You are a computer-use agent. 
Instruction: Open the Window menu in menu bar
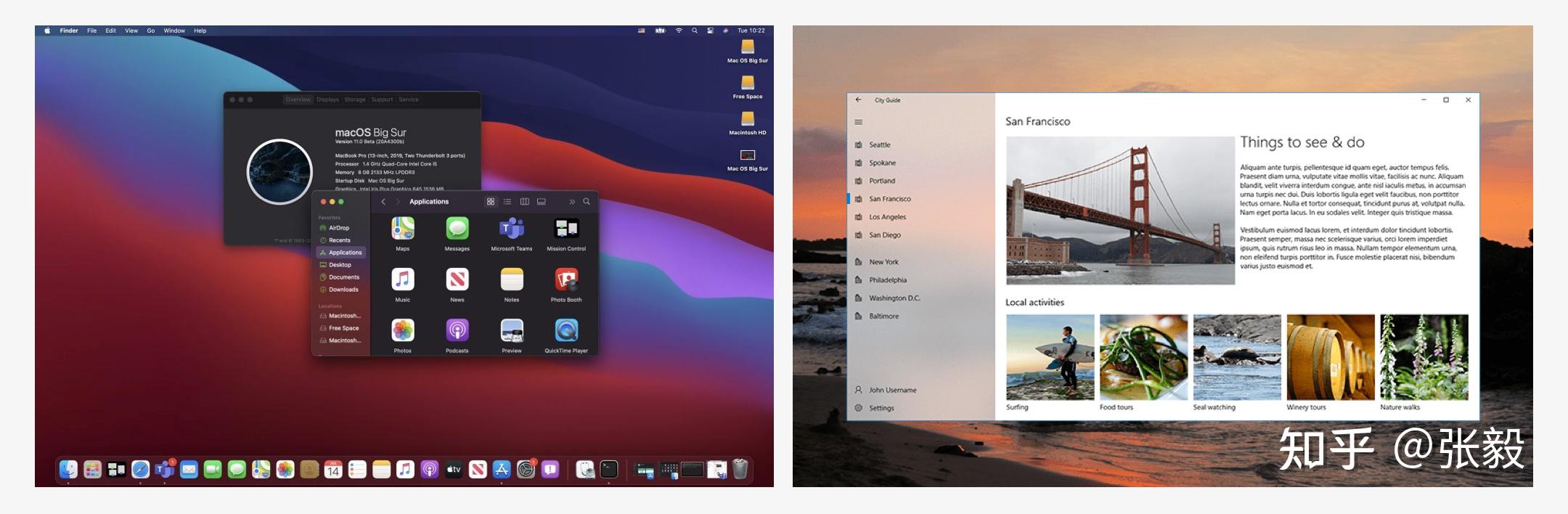coord(174,30)
